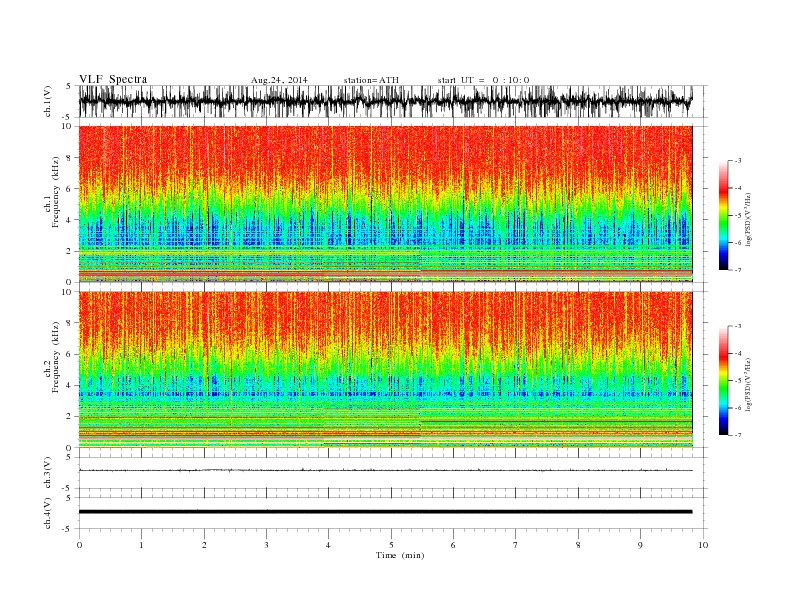Click the ch.1 "Frequency (kHz)" axis label

(56, 192)
